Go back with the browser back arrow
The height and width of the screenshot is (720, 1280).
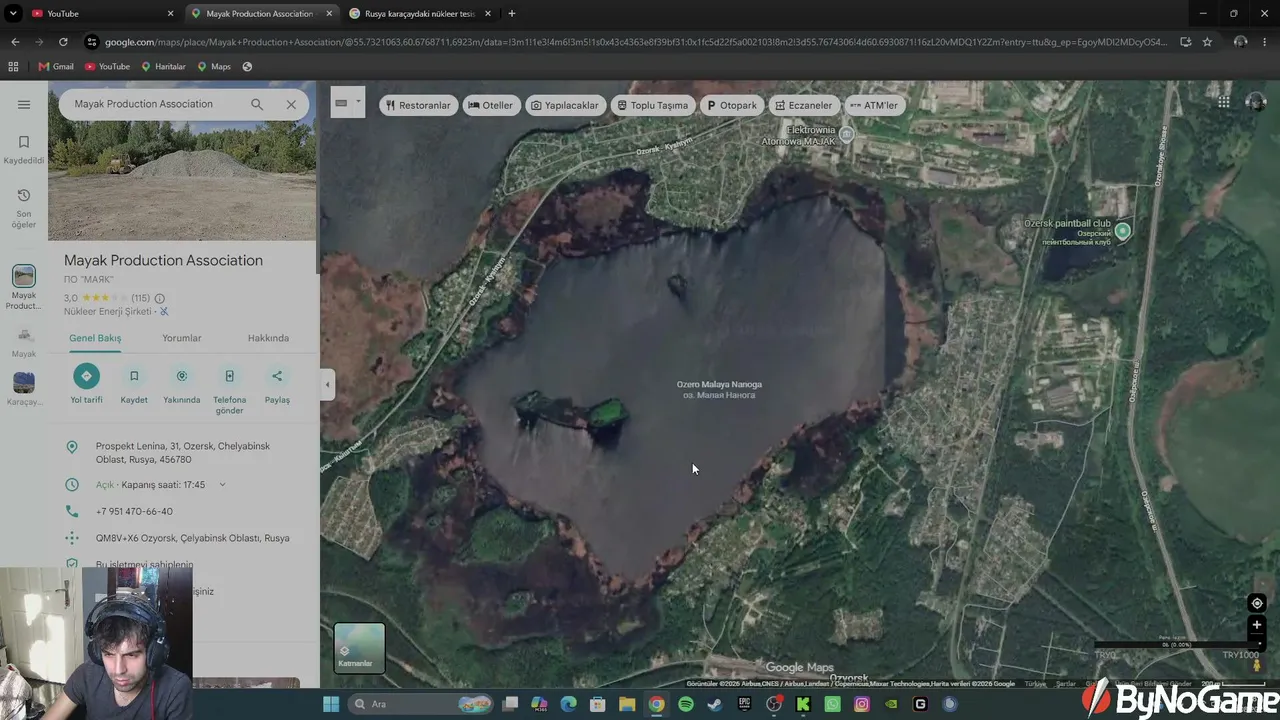coord(15,42)
